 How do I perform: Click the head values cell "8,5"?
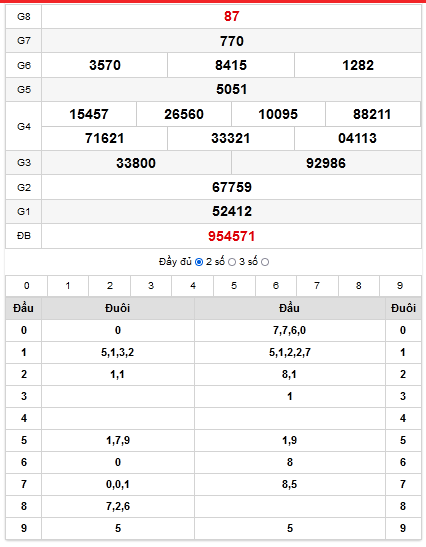coord(290,484)
